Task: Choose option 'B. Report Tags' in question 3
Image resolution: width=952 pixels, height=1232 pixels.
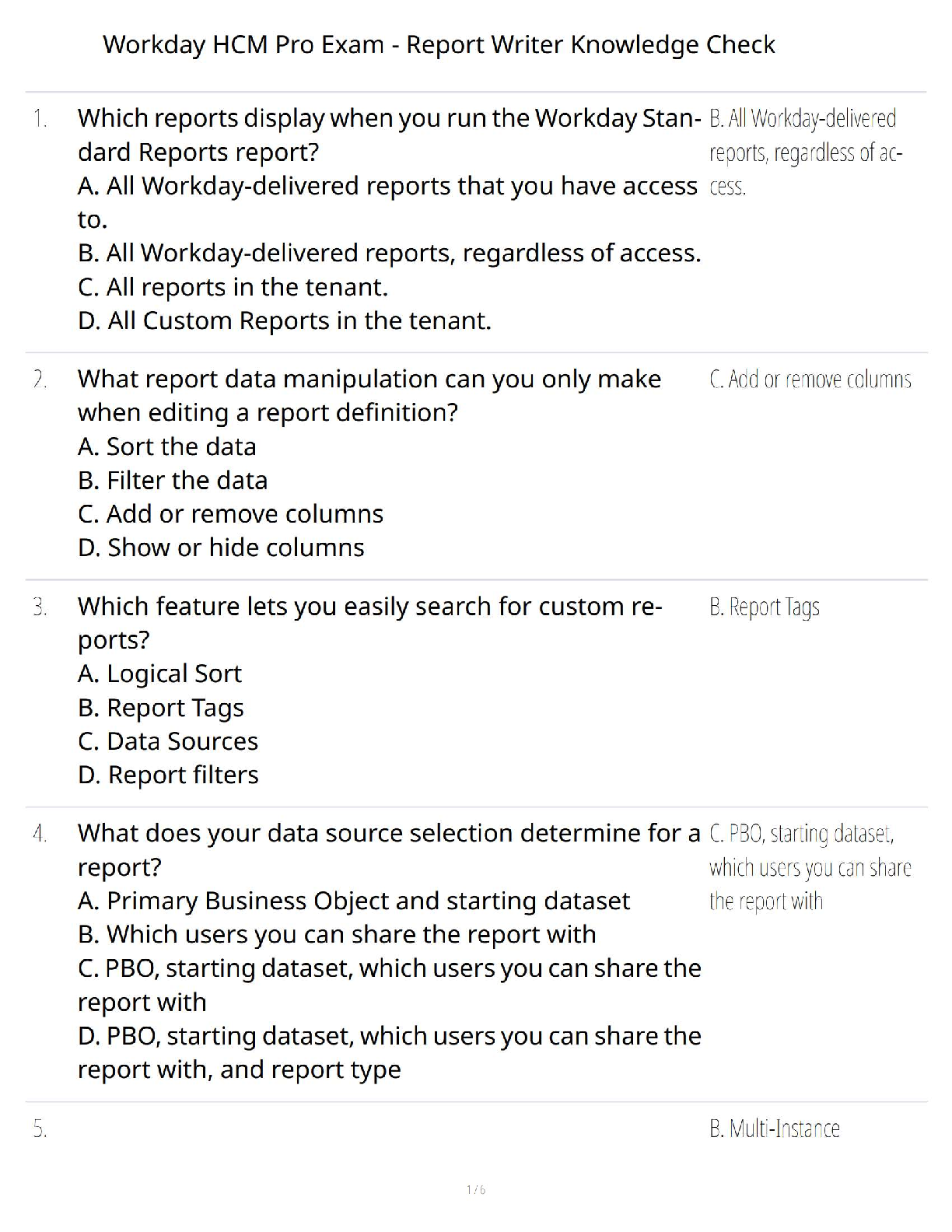Action: coord(161,708)
